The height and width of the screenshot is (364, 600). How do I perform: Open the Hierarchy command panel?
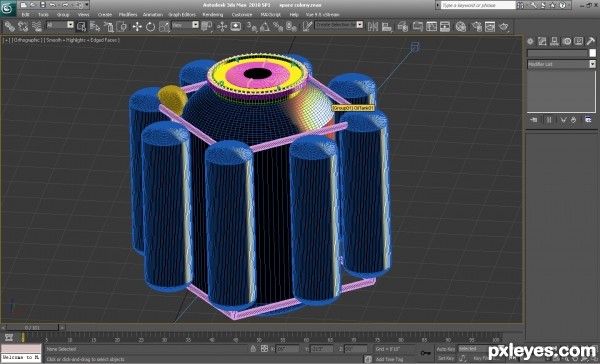[554, 41]
